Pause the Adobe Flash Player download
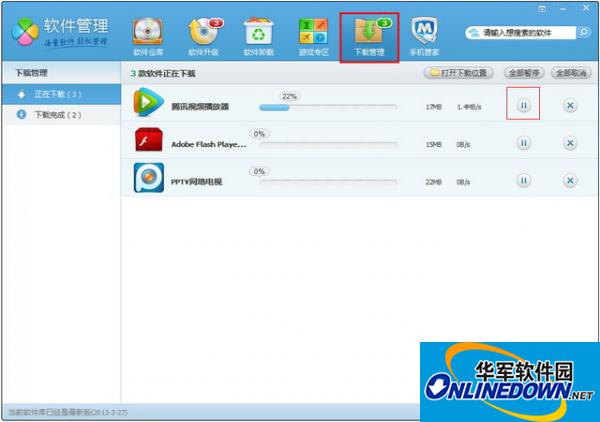The image size is (600, 422). pos(523,143)
